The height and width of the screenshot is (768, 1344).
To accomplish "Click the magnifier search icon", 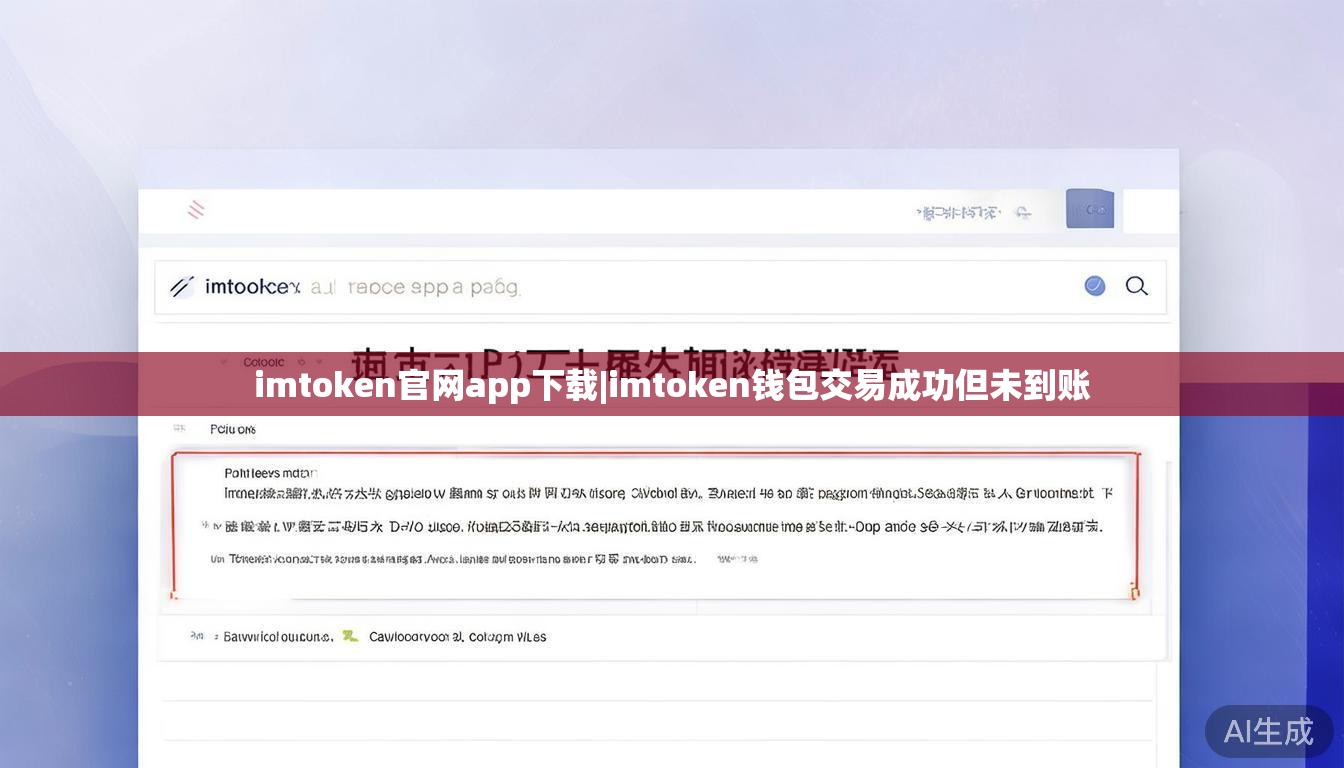I will 1137,286.
